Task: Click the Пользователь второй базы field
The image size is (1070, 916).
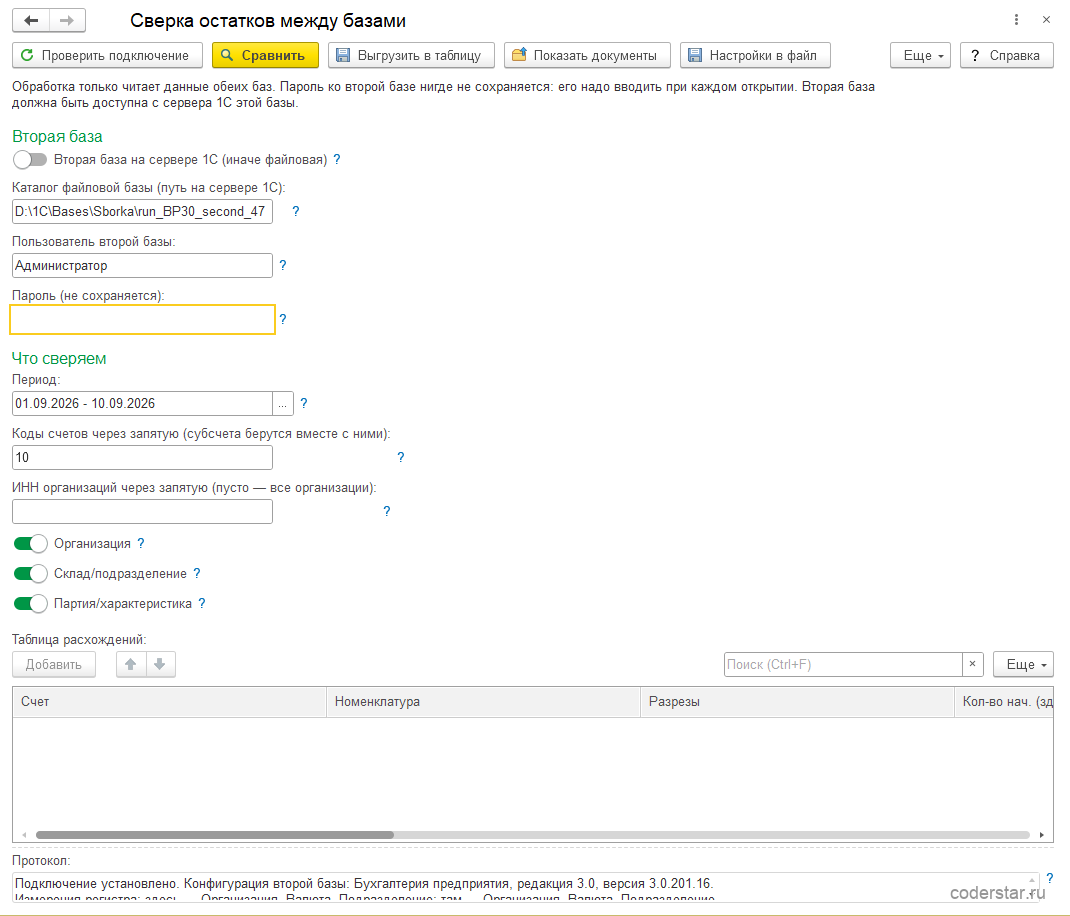Action: tap(143, 266)
